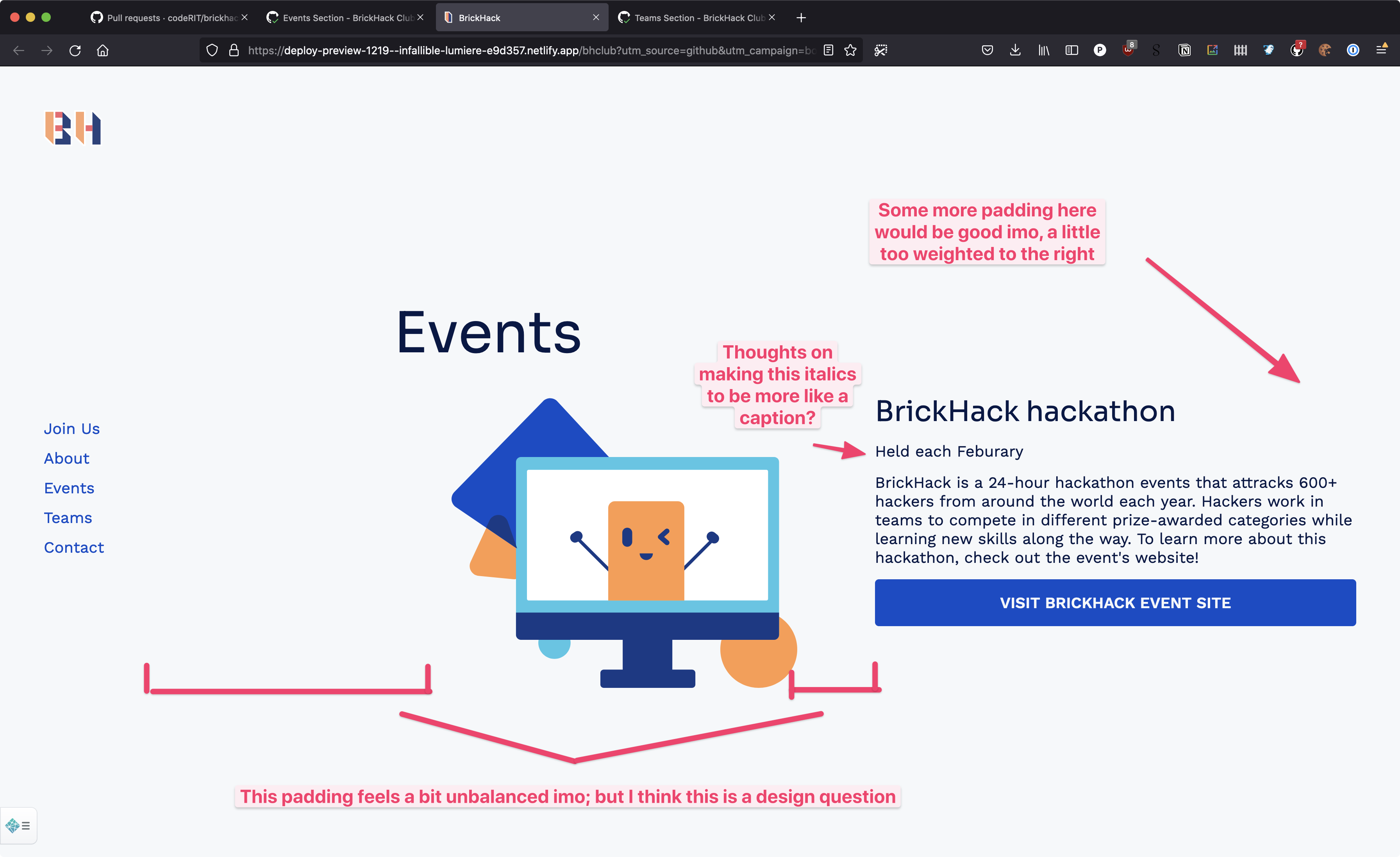Go to the Join Us section
1400x857 pixels.
click(x=71, y=428)
